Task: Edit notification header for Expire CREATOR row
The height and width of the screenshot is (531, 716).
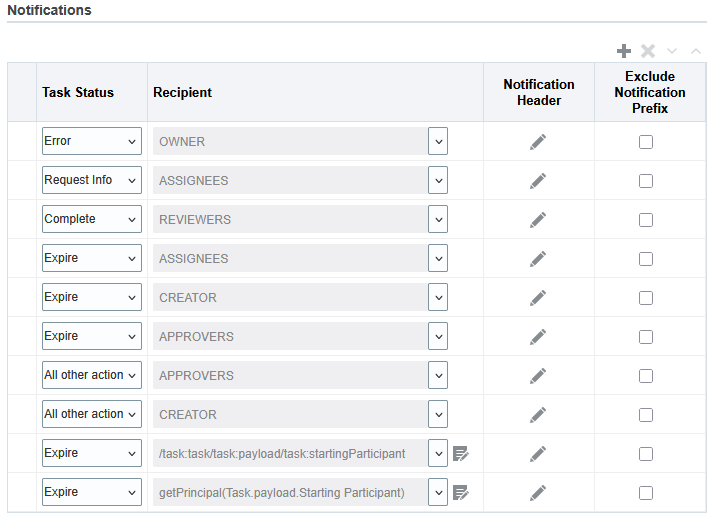Action: [x=538, y=298]
